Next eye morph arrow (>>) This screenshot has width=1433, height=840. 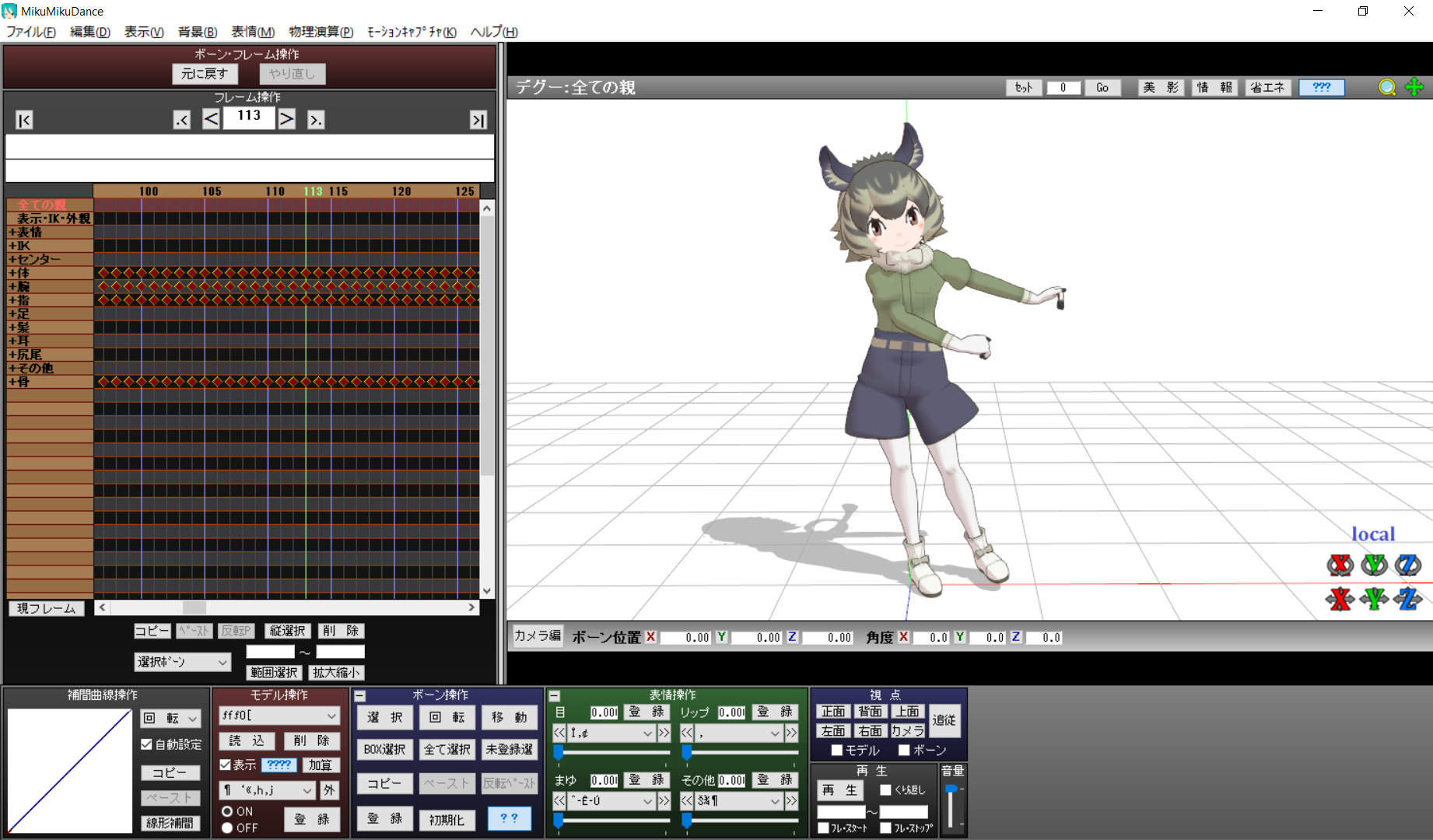coord(664,733)
